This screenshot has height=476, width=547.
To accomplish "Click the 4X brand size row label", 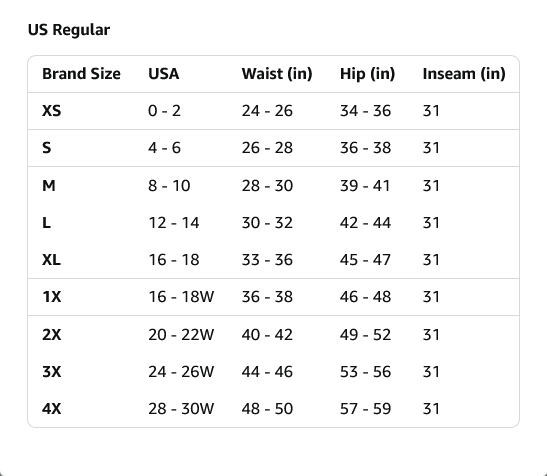I will 52,409.
